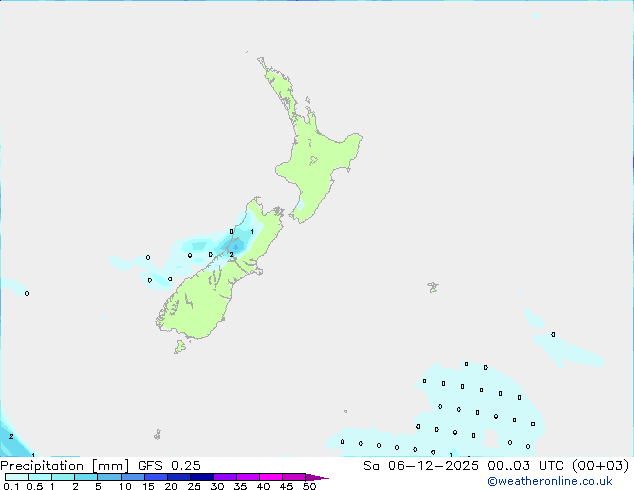
Task: Click the '(00+03)' forecast offset text
Action: click(x=600, y=466)
